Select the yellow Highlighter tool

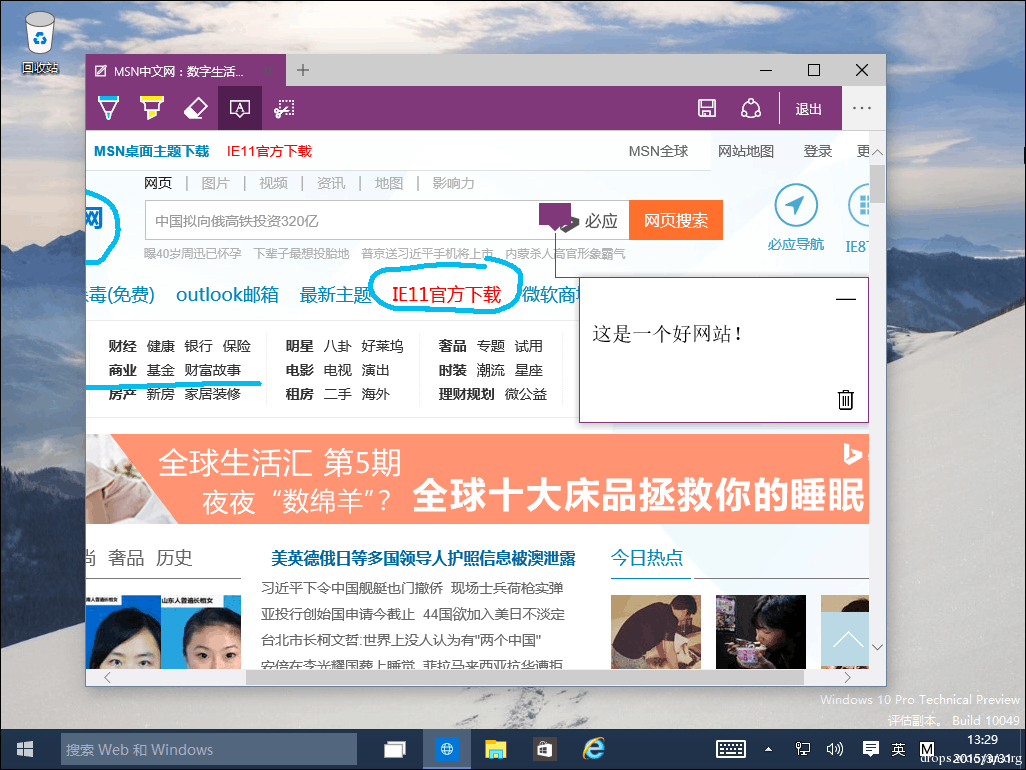(x=152, y=108)
